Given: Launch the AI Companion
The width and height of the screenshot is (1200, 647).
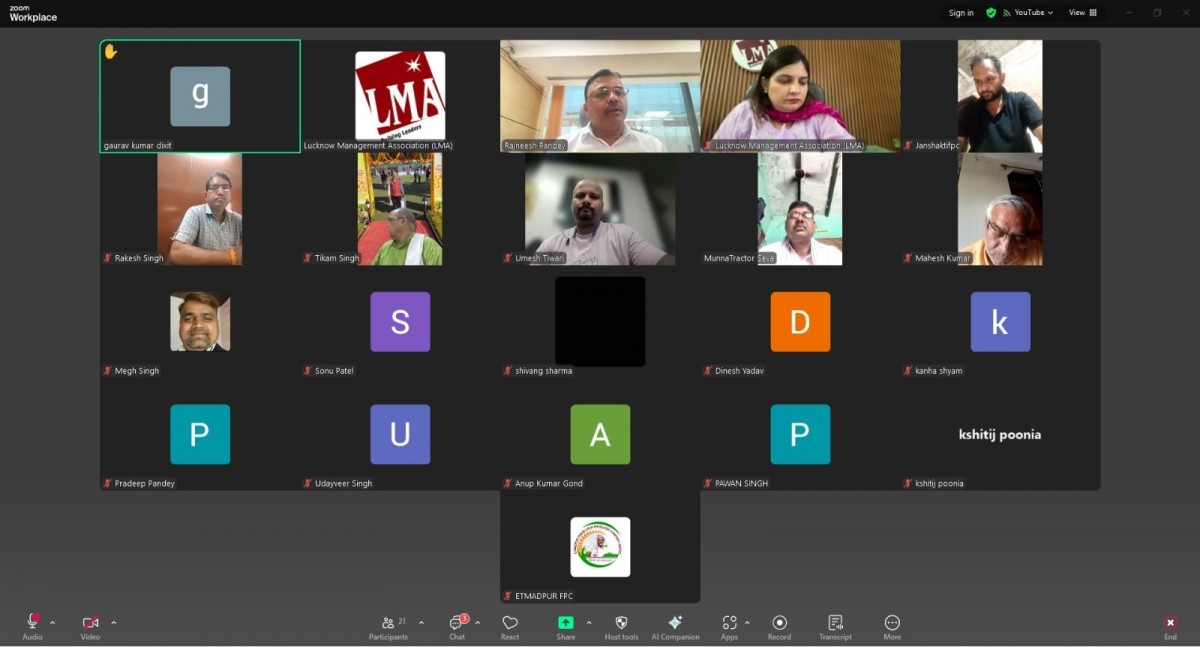Looking at the screenshot, I should point(675,624).
